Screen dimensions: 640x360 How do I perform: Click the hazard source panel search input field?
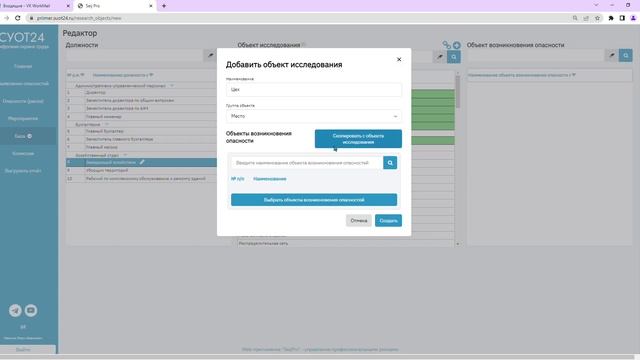click(536, 55)
